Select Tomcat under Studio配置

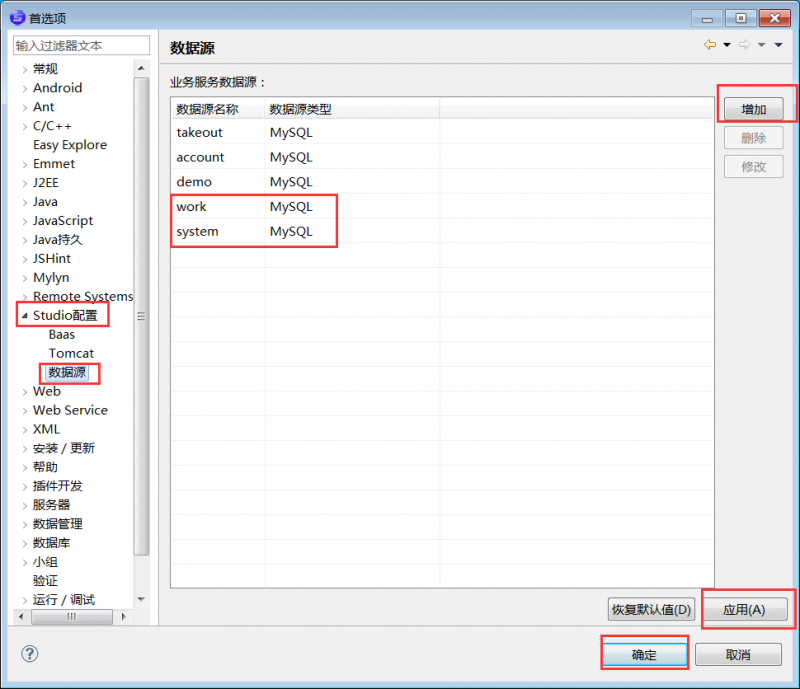tap(71, 353)
